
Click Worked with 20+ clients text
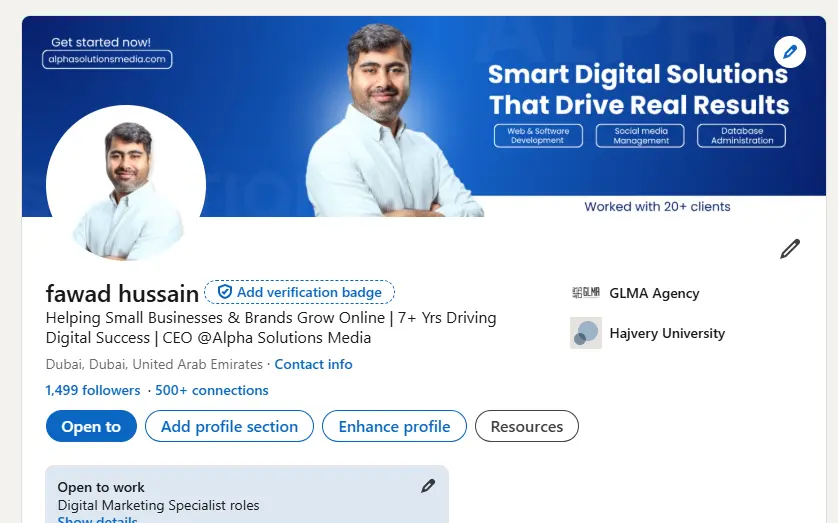pos(657,207)
